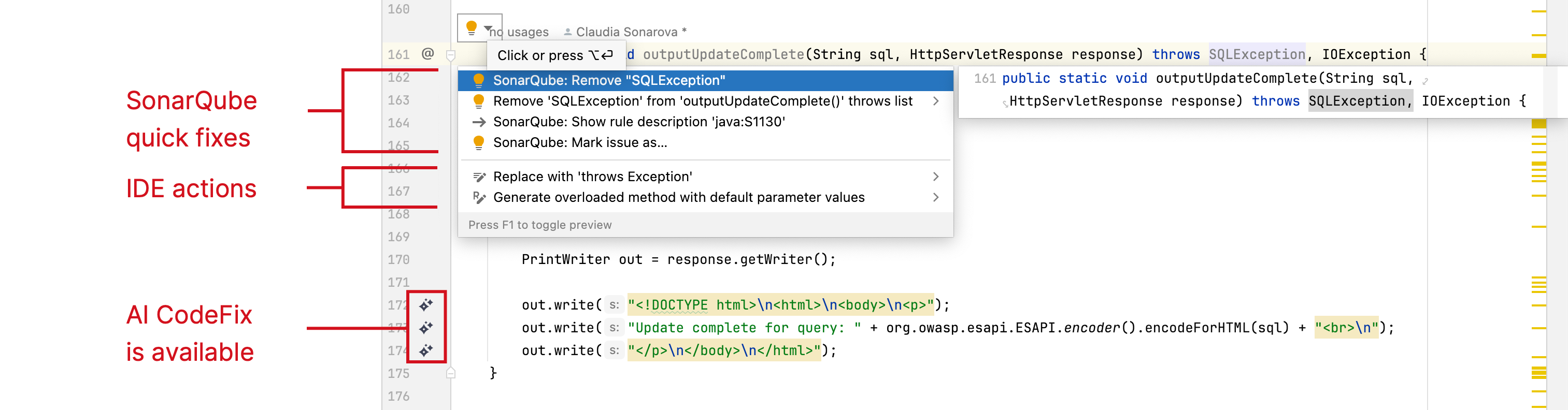Click the "</p>\n</body>\n</html>" string

click(x=724, y=350)
